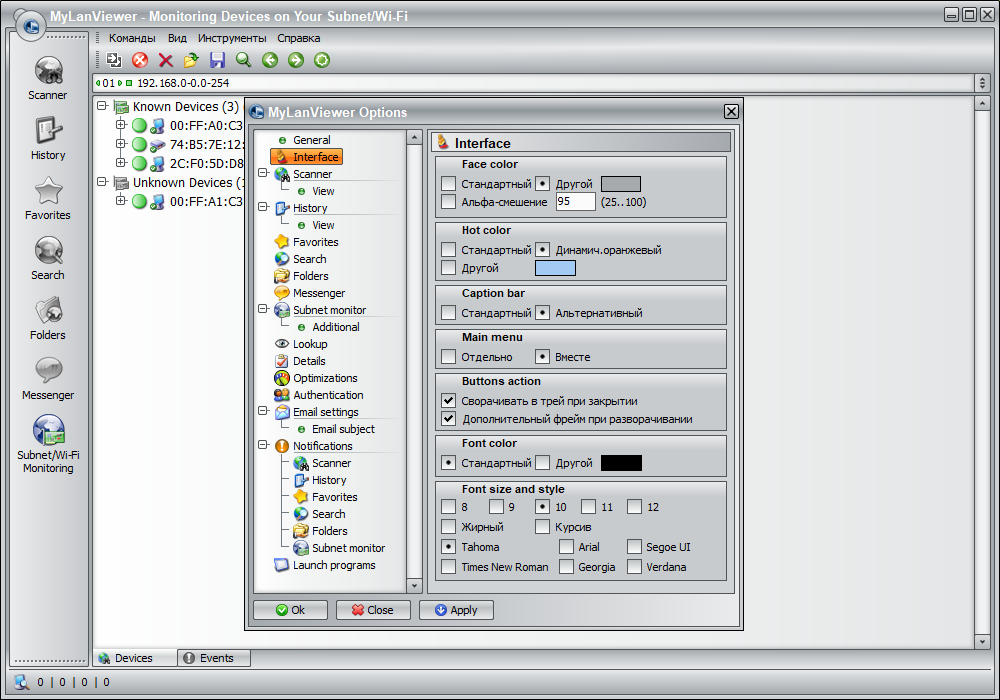Switch to the Events tab
Viewport: 1000px width, 700px height.
click(214, 658)
